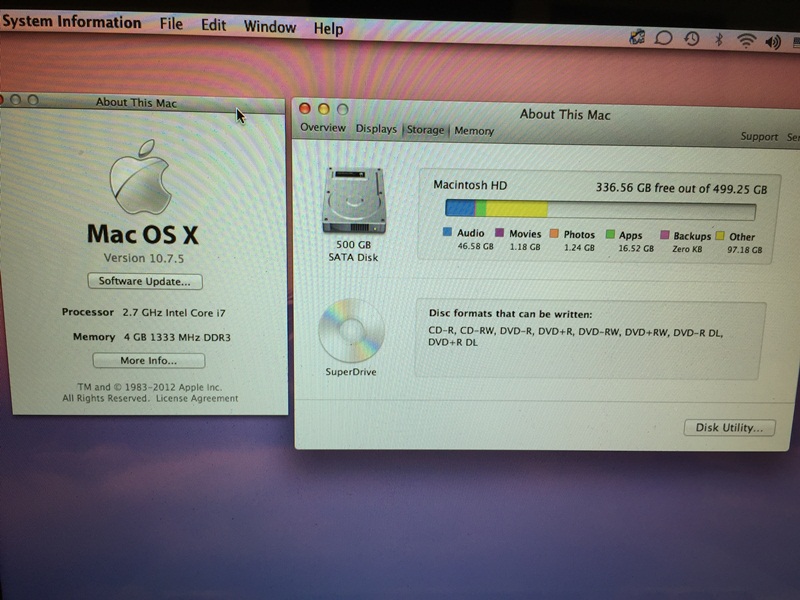The height and width of the screenshot is (600, 800).
Task: Click the speech bubble menu bar icon
Action: (x=663, y=38)
